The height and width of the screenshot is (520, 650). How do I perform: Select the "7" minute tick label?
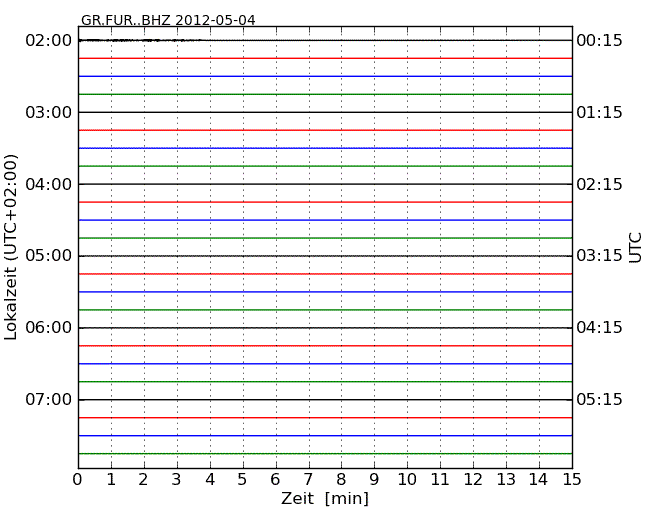(308, 479)
